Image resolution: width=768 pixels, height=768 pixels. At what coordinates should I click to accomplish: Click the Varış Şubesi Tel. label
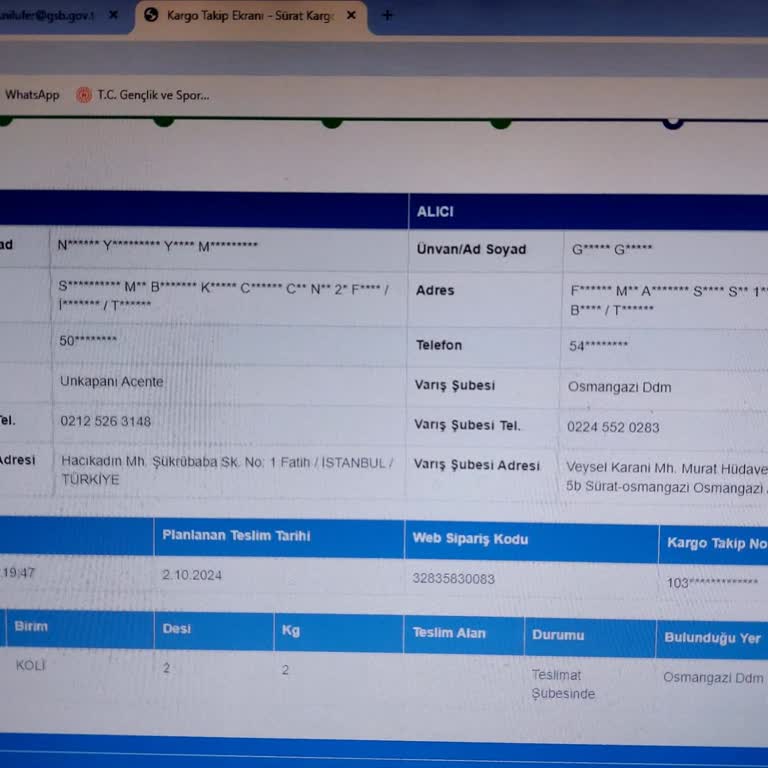[467, 425]
